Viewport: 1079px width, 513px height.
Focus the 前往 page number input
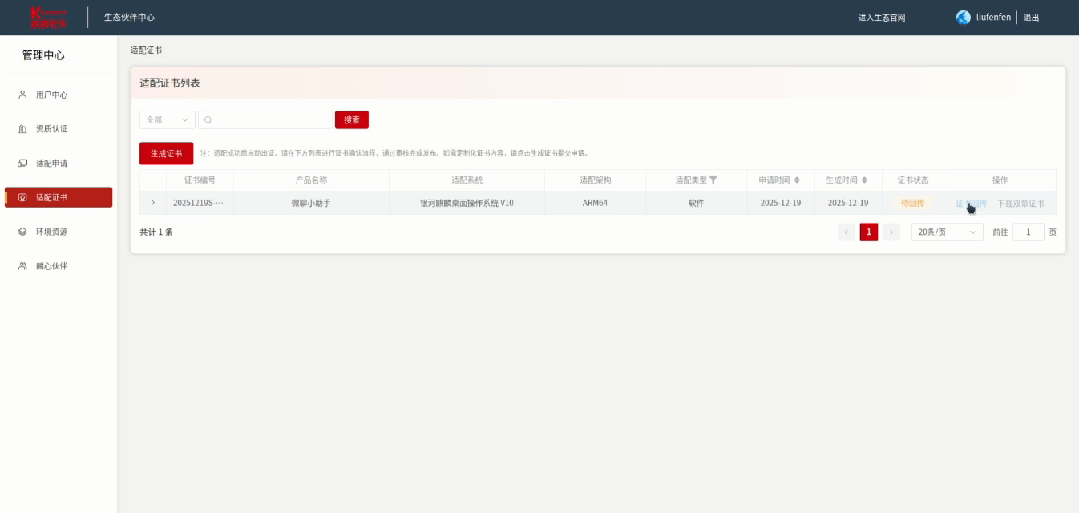[1028, 232]
